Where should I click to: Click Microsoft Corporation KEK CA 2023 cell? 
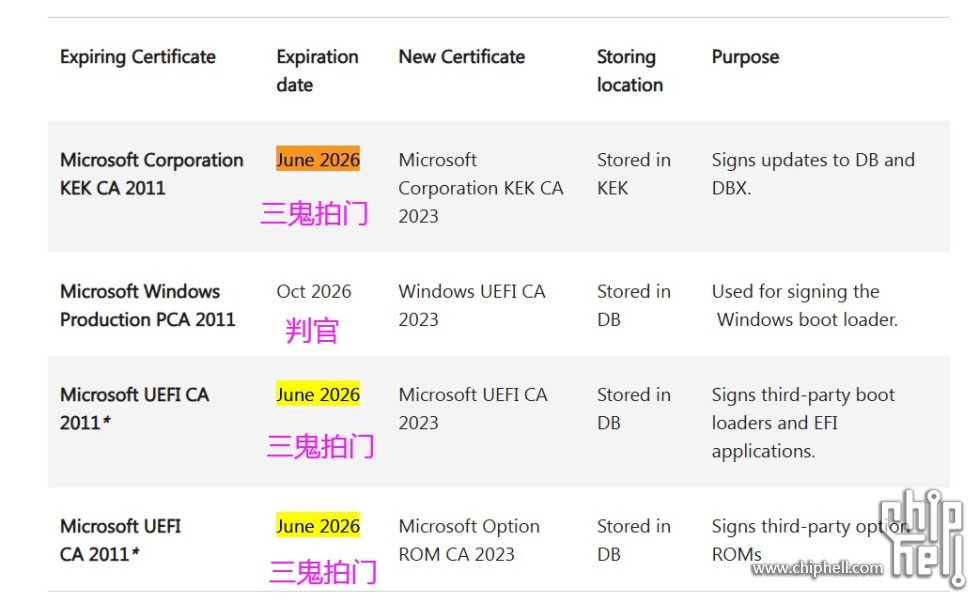[480, 188]
